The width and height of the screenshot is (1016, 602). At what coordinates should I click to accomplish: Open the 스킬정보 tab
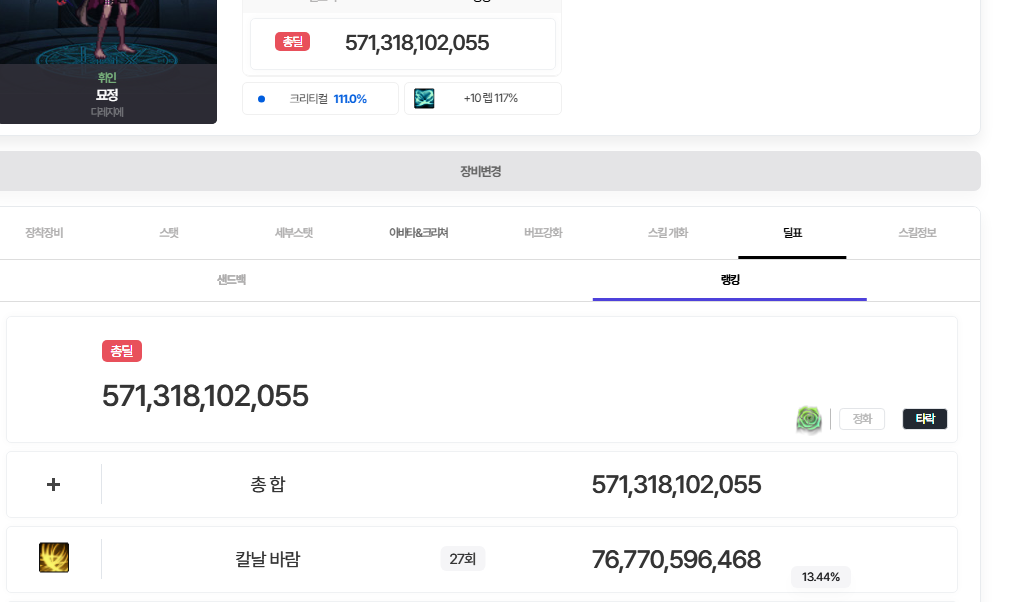tap(917, 233)
